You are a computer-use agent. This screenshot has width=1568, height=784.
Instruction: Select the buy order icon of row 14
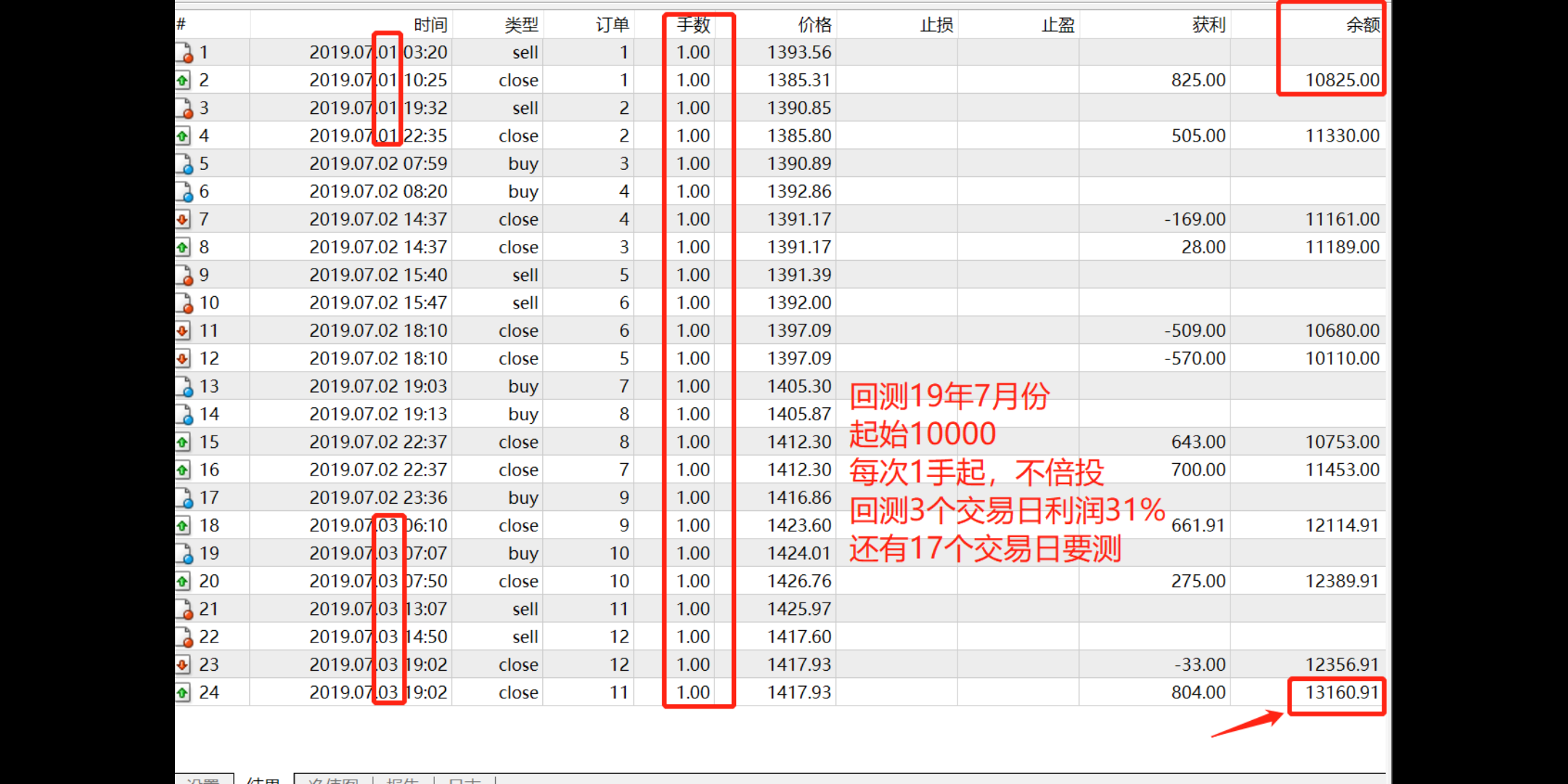pos(184,414)
